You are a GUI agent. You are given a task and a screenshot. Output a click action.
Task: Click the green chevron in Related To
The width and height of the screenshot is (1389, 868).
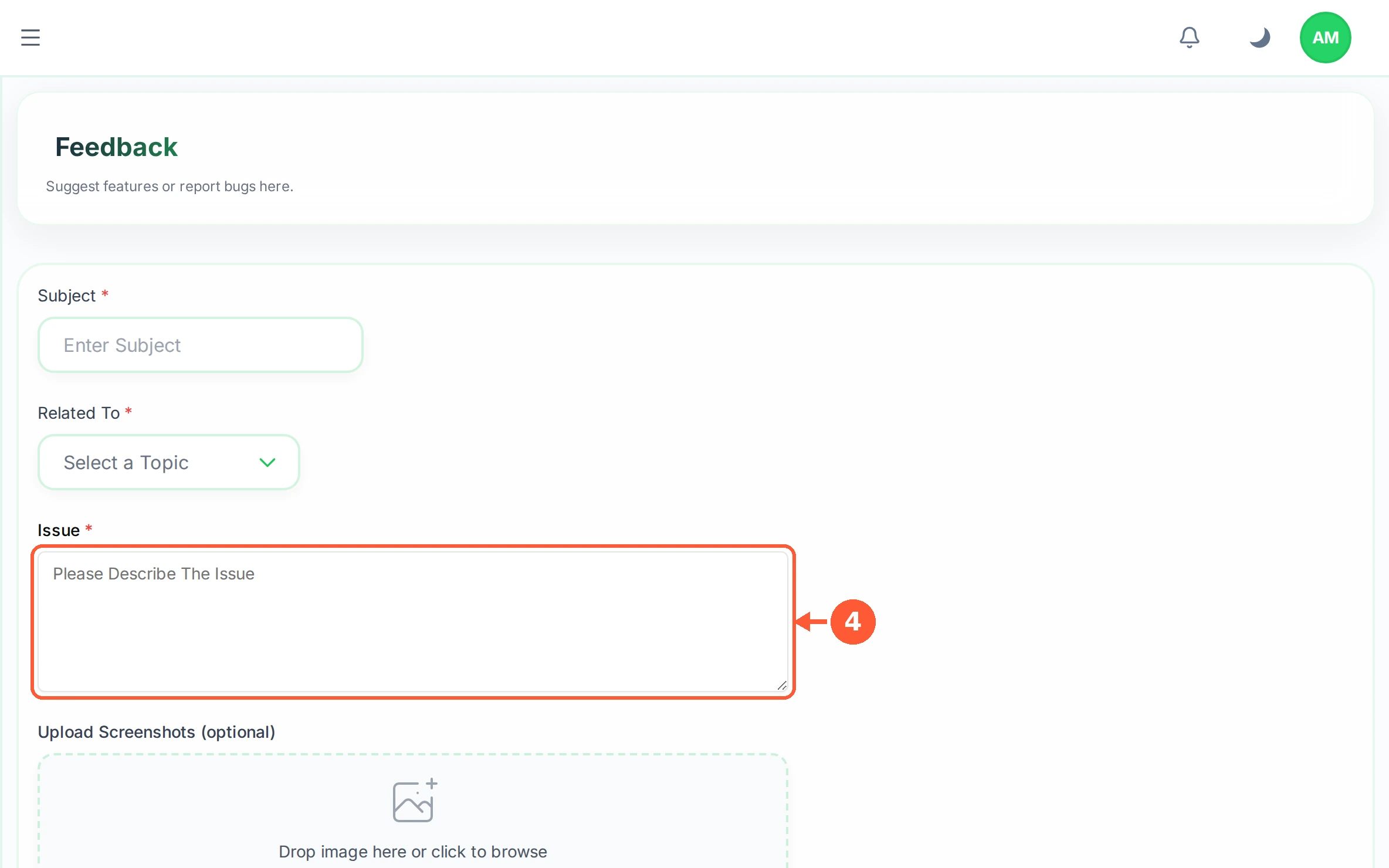[267, 463]
